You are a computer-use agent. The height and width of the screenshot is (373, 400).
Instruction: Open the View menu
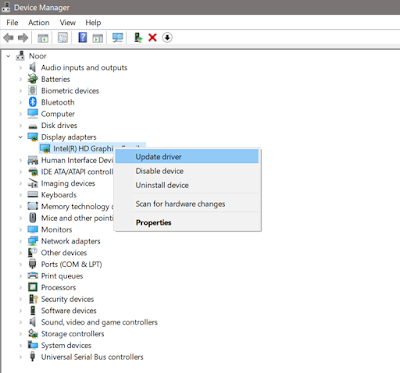pyautogui.click(x=68, y=22)
